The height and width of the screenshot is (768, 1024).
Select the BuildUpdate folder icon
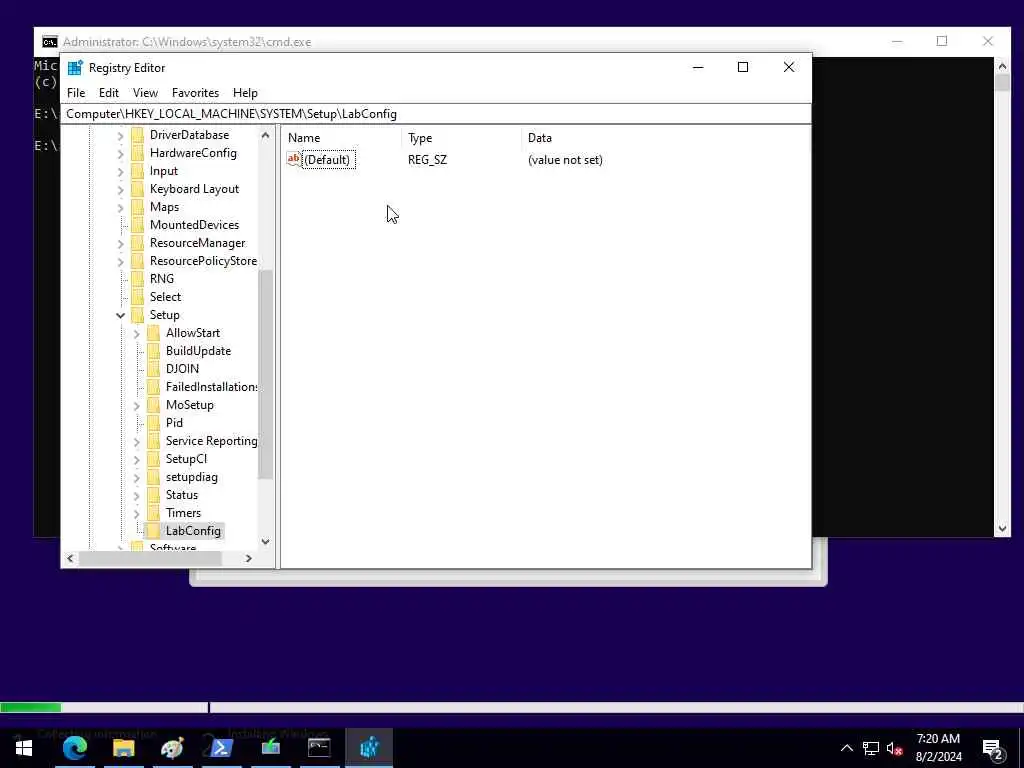click(153, 351)
